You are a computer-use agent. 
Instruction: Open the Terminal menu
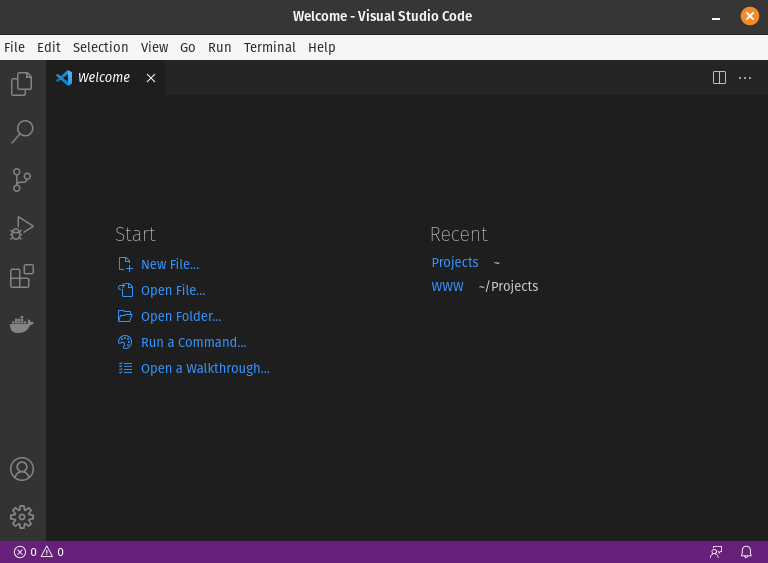pos(270,48)
